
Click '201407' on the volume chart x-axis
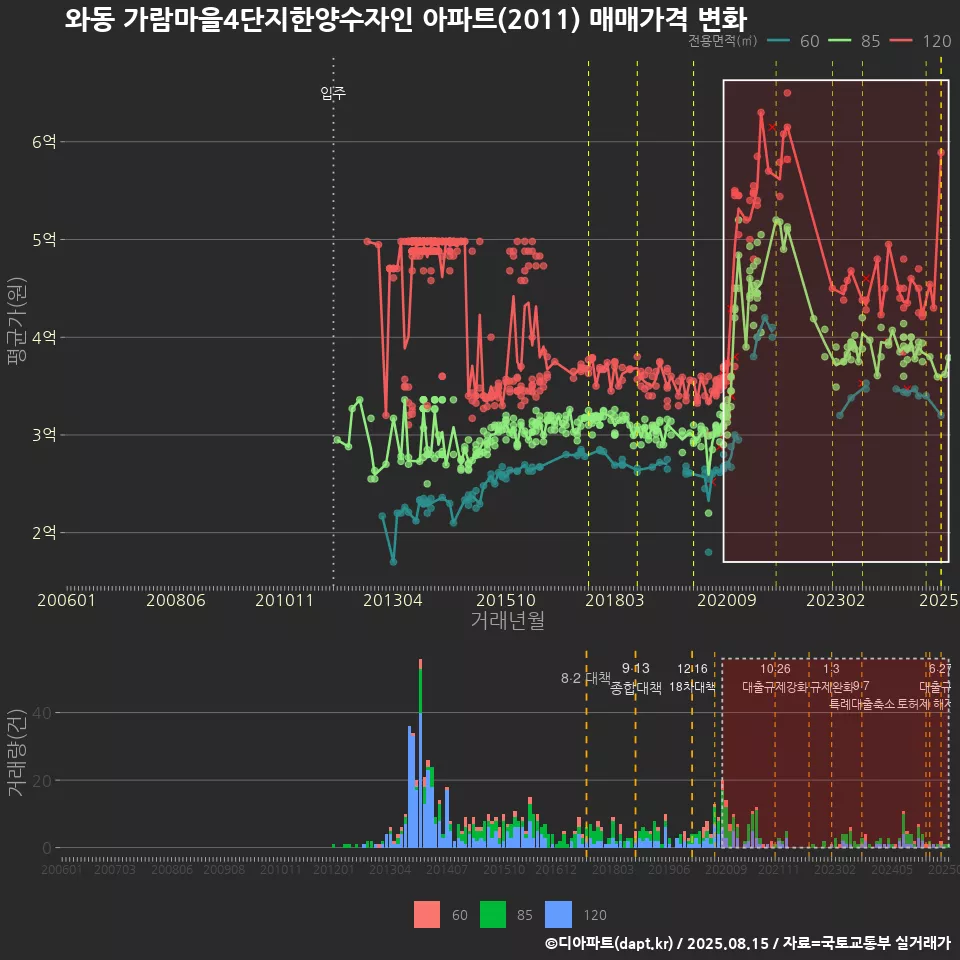[446, 869]
